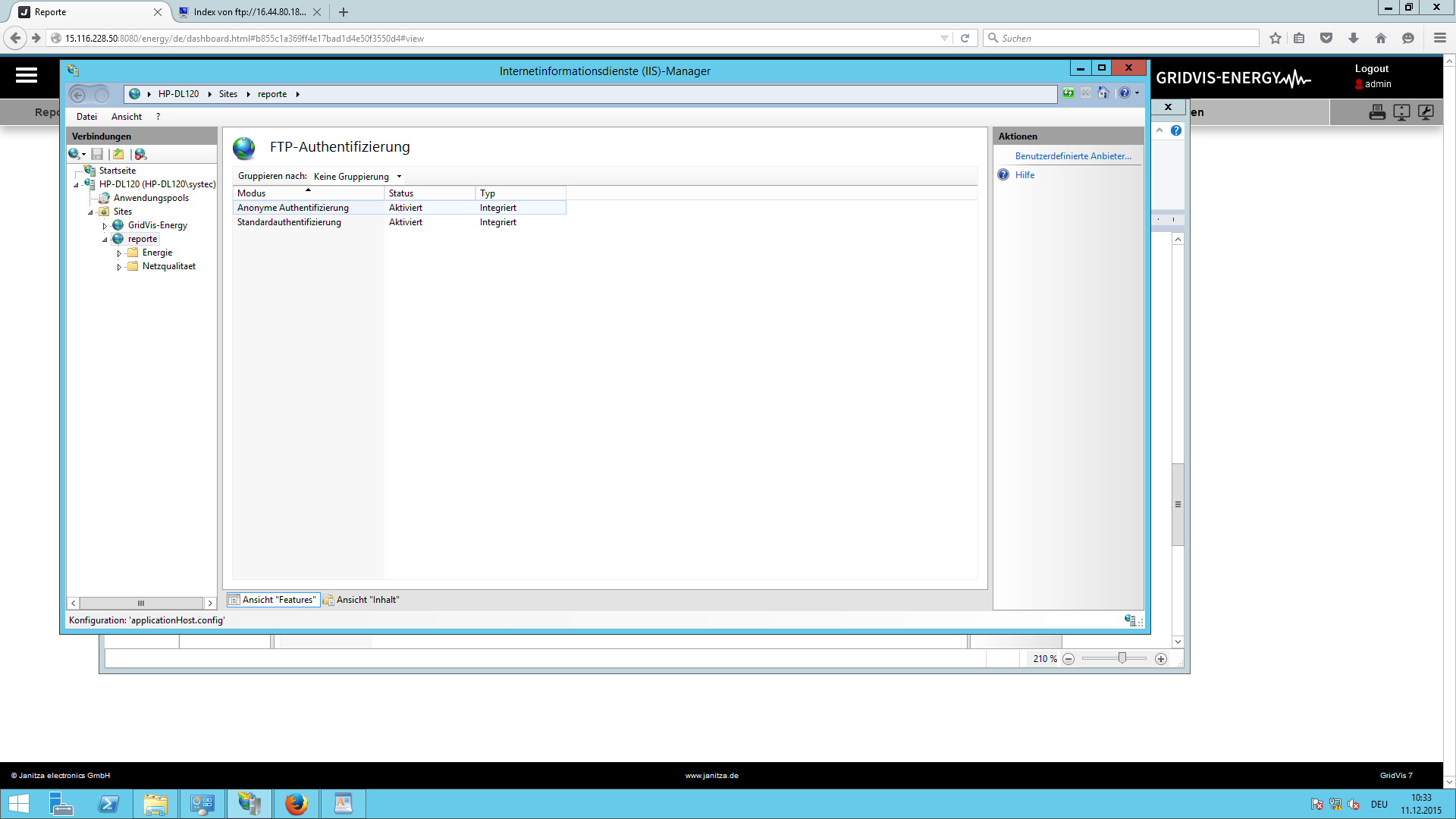This screenshot has height=819, width=1456.
Task: Click the wrench monitor icon in GridVis
Action: (1426, 112)
